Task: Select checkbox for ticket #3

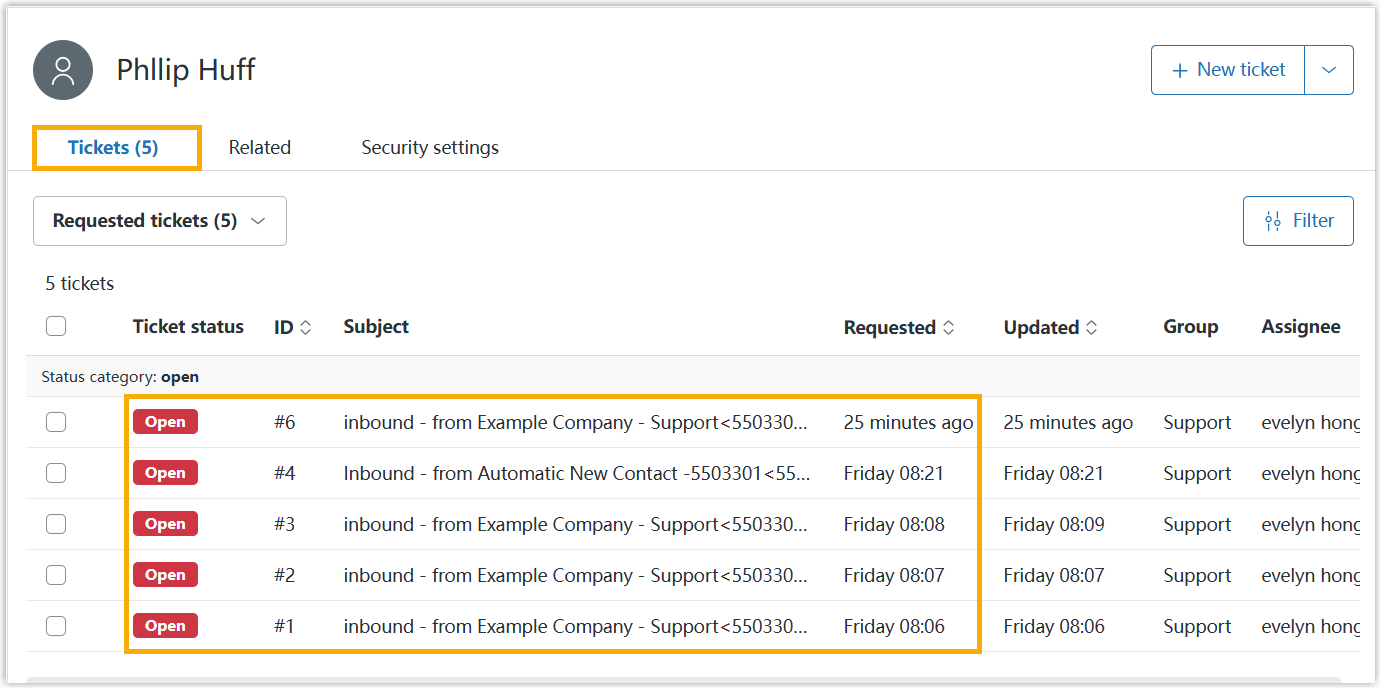Action: point(56,524)
